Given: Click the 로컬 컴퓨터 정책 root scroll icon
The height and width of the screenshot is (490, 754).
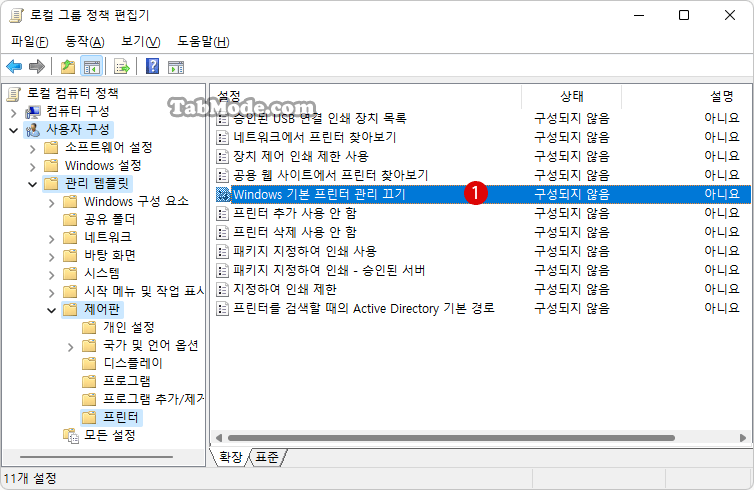Looking at the screenshot, I should (14, 94).
